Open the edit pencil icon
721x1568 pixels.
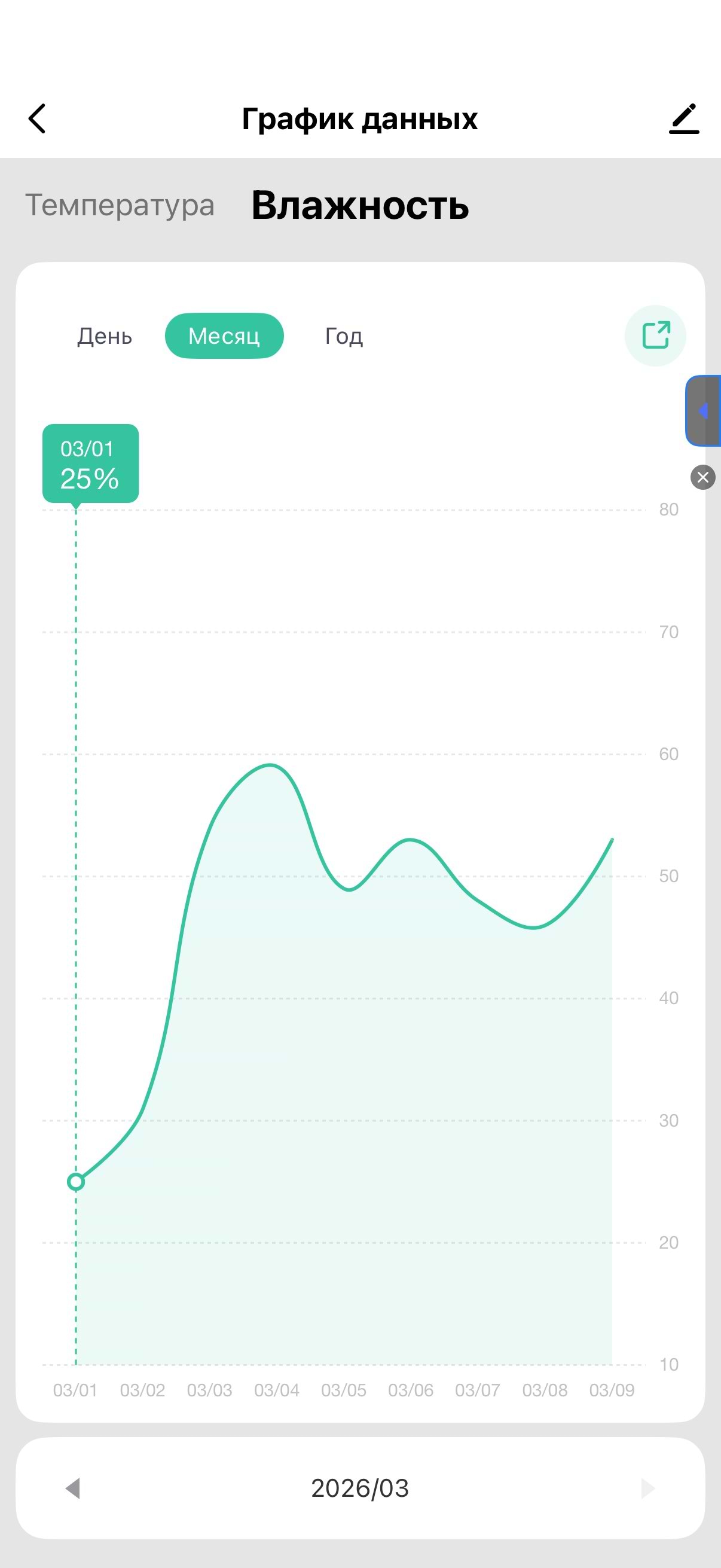click(684, 118)
